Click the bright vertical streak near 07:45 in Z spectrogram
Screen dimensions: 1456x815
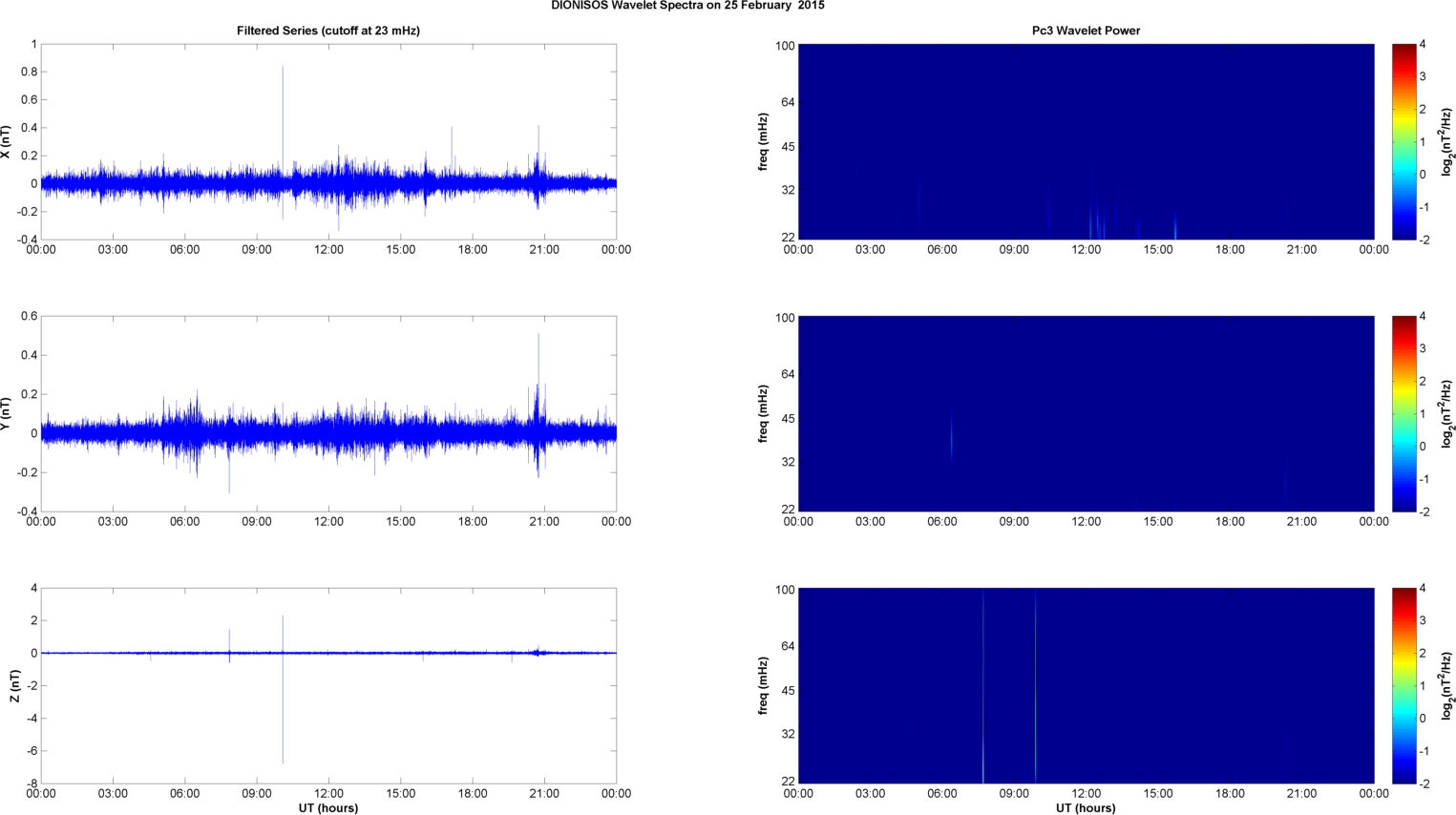(x=982, y=685)
